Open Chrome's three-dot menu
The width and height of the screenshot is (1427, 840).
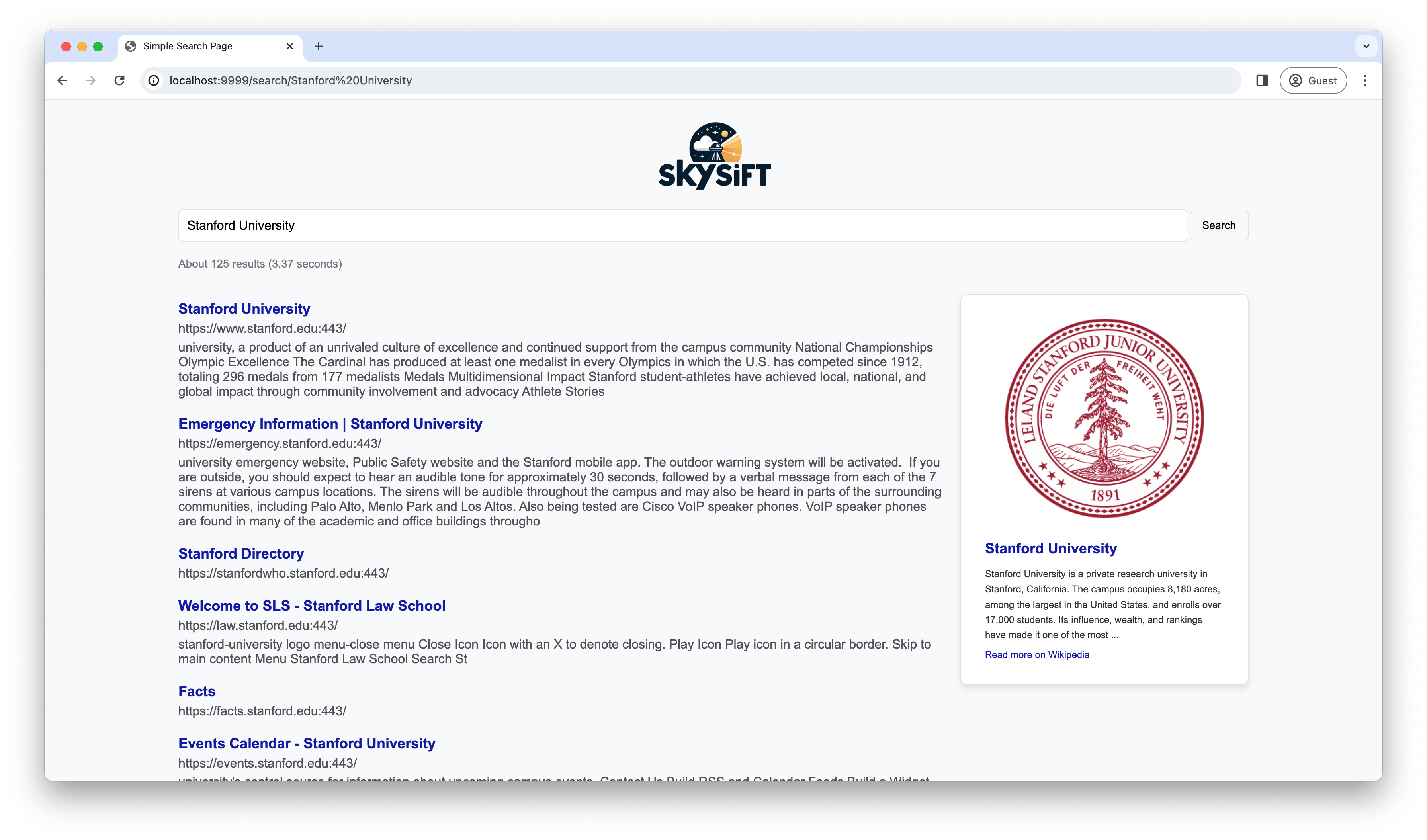[1365, 80]
